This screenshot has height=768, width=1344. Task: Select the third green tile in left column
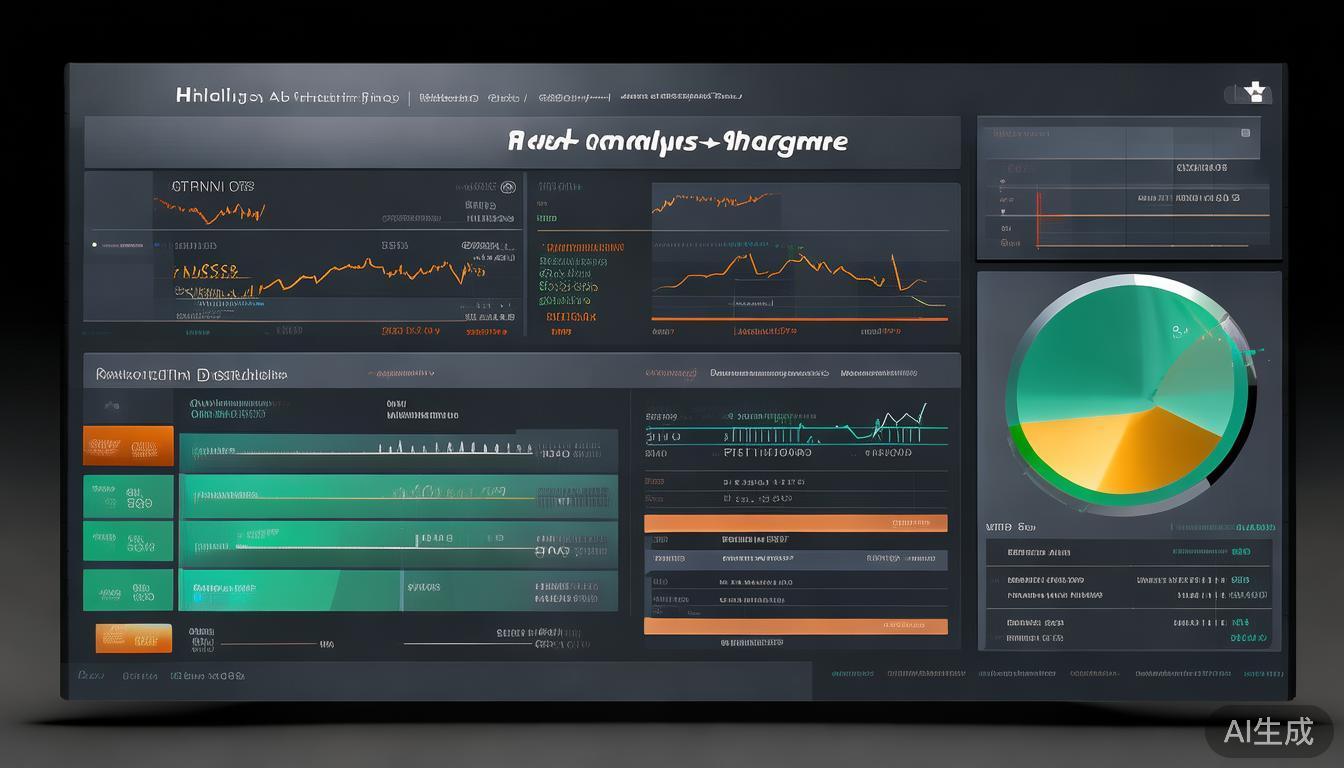click(x=128, y=590)
